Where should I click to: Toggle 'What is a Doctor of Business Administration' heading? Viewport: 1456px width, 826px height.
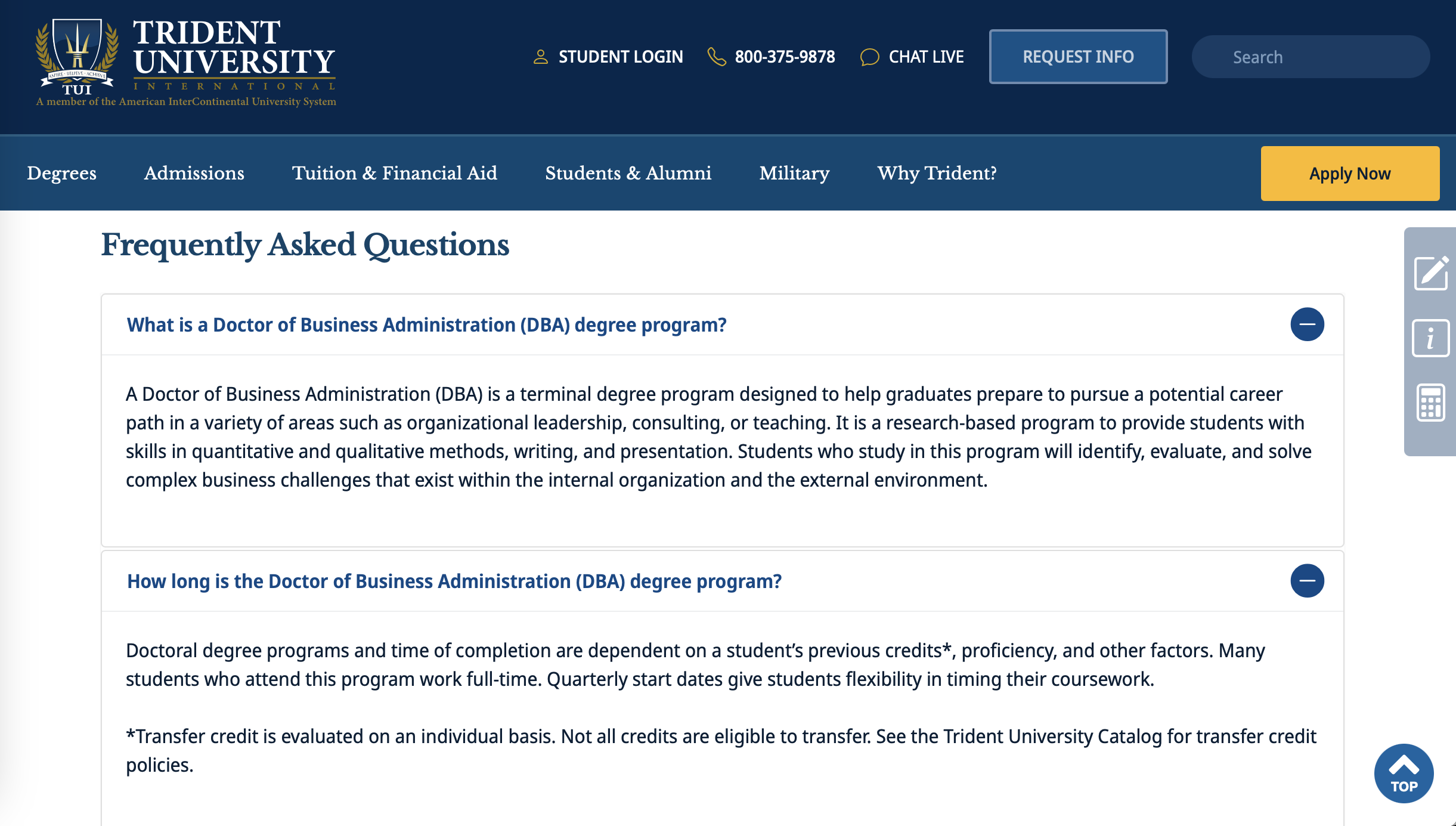click(427, 325)
